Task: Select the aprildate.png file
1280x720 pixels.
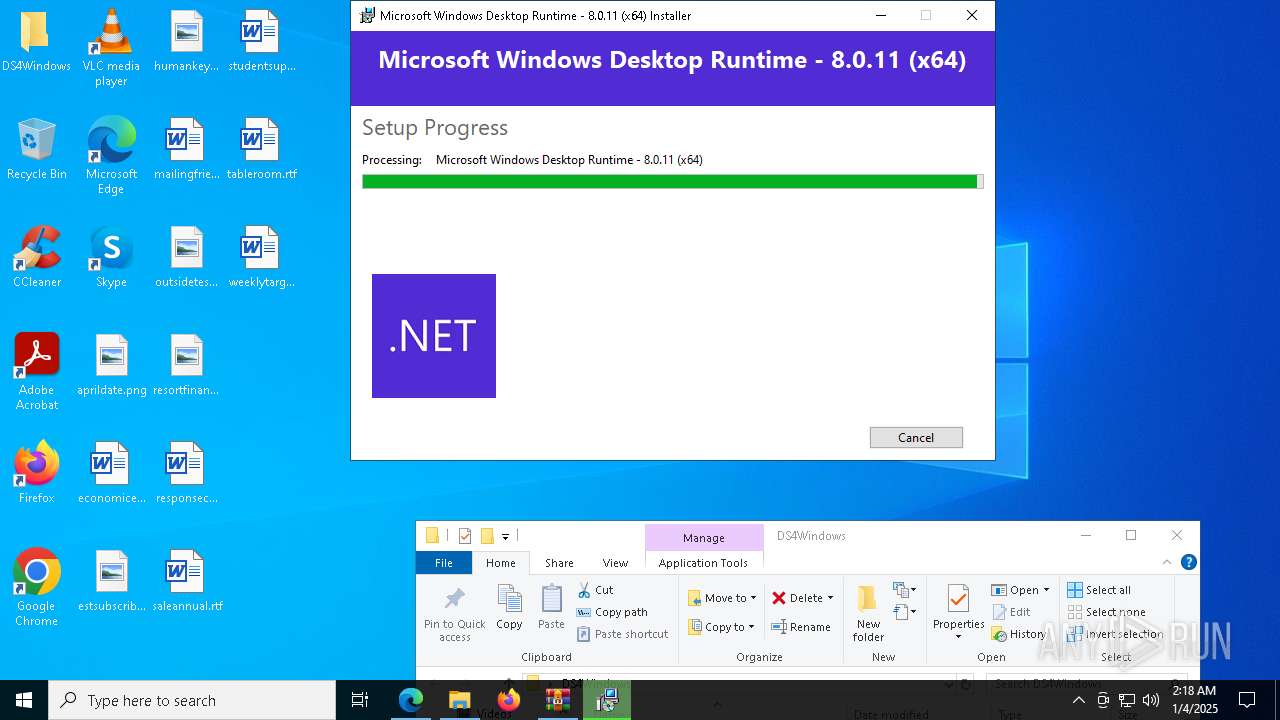Action: 111,366
